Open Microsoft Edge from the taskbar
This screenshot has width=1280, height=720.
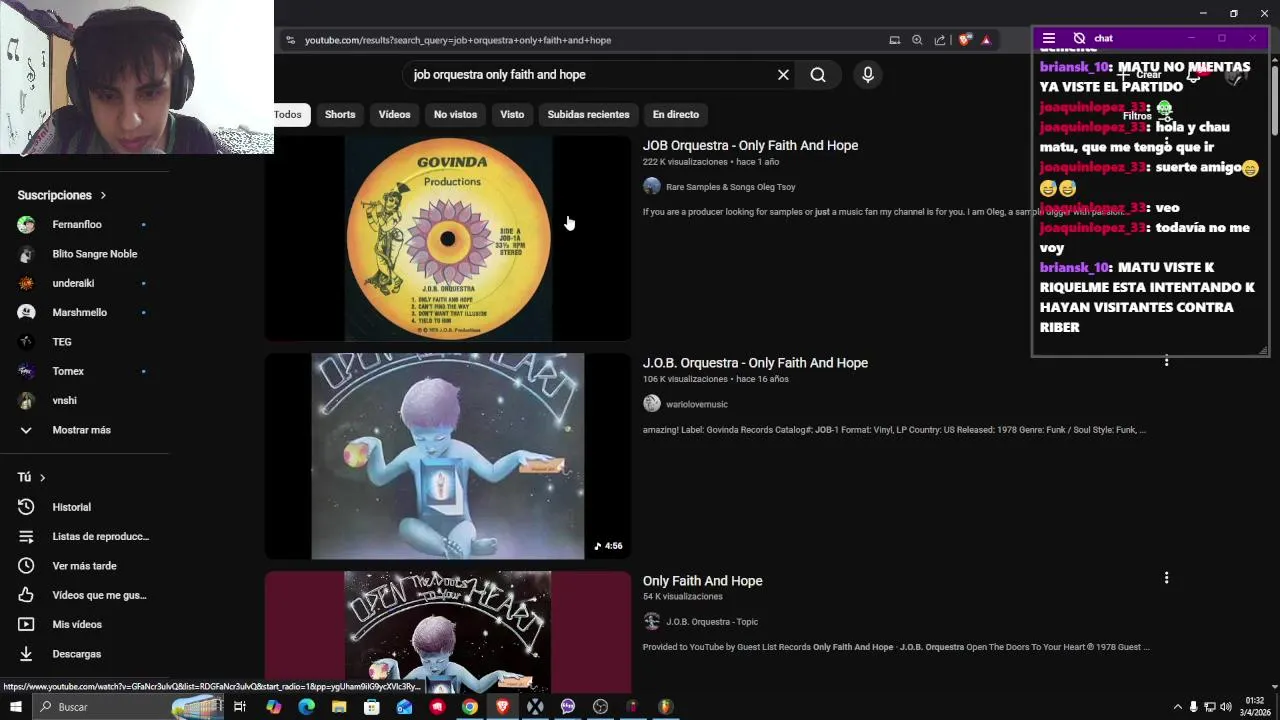click(x=306, y=707)
